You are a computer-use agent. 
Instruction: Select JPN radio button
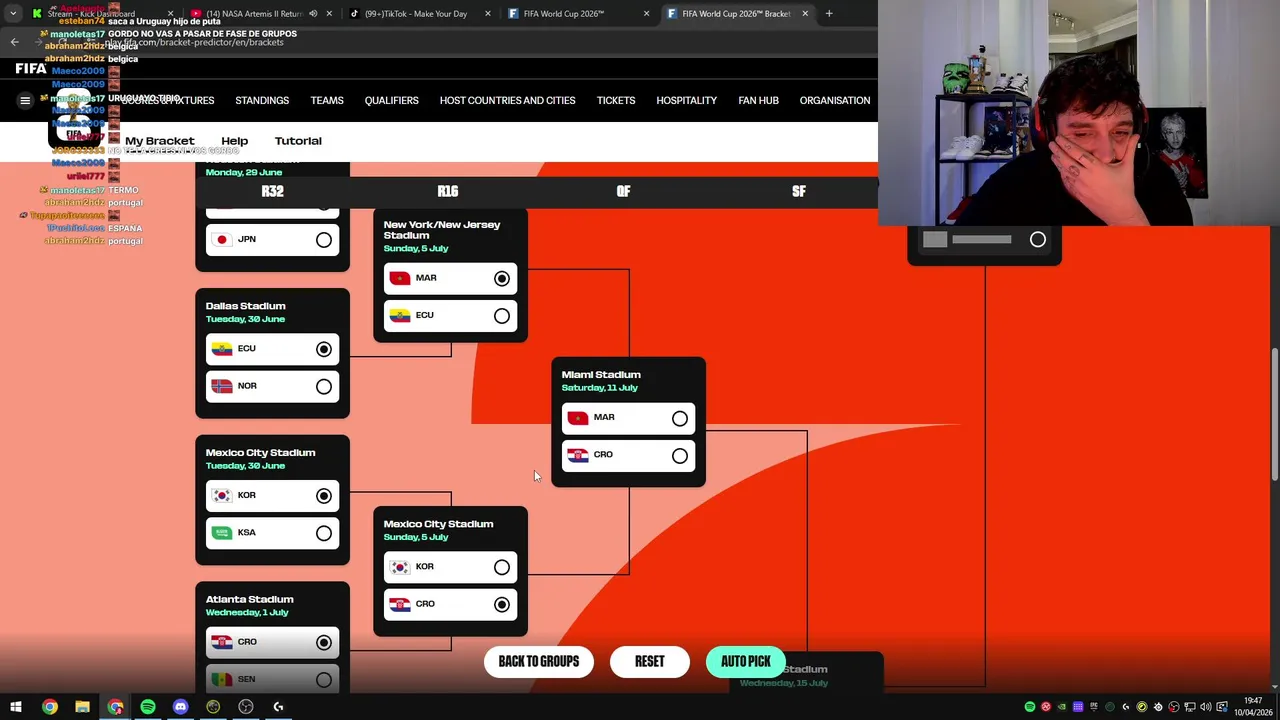coord(324,240)
